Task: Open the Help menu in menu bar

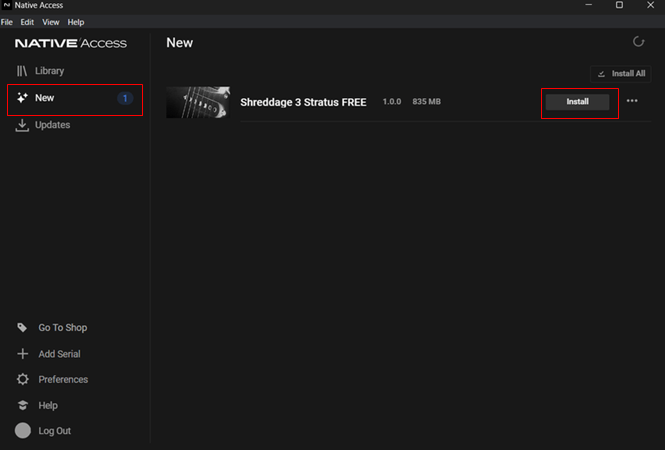Action: (x=76, y=22)
